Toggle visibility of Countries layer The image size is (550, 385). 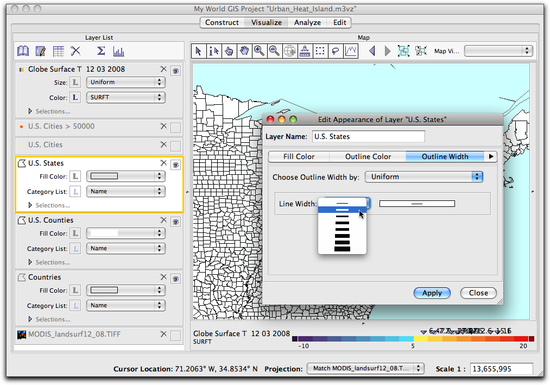coord(176,279)
